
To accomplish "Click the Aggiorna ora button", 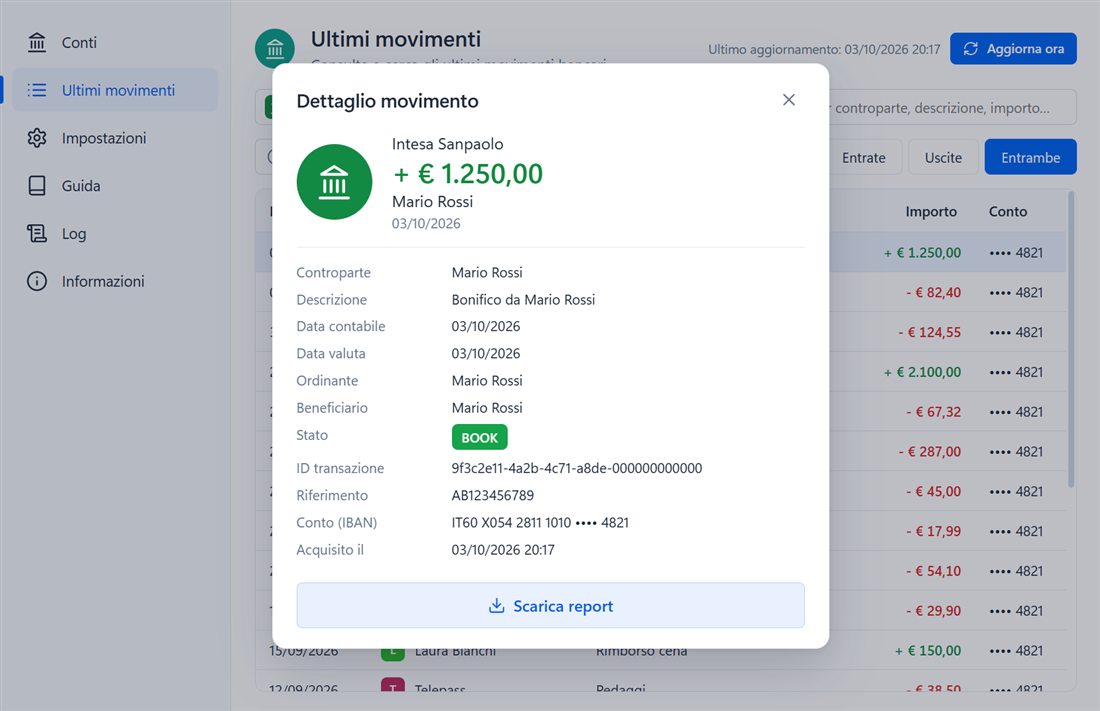I will (x=1013, y=48).
